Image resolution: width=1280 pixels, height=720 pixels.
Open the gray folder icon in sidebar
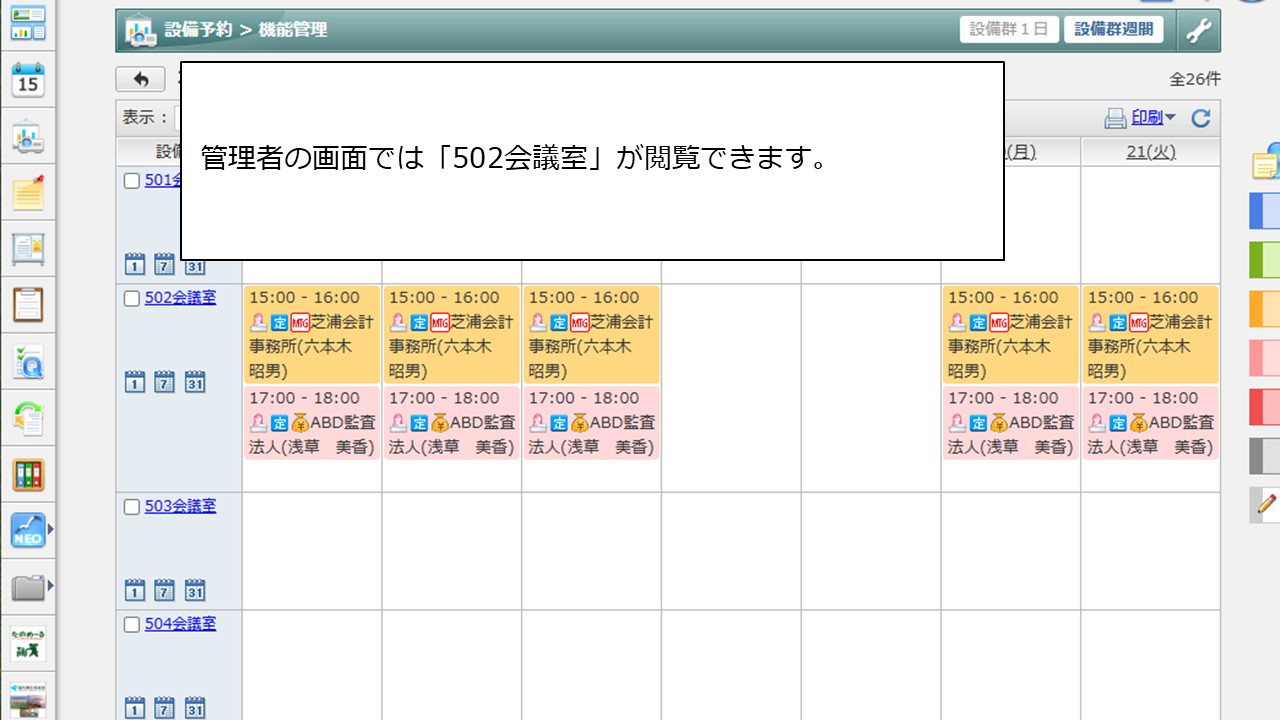click(28, 587)
